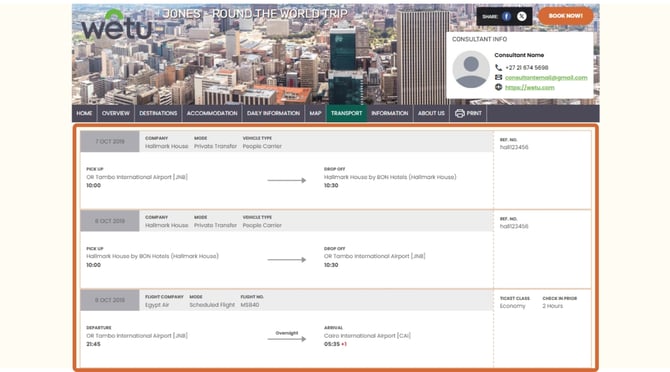Viewport: 670px width, 372px height.
Task: Click the Jones Round the World Trip title
Action: (255, 14)
